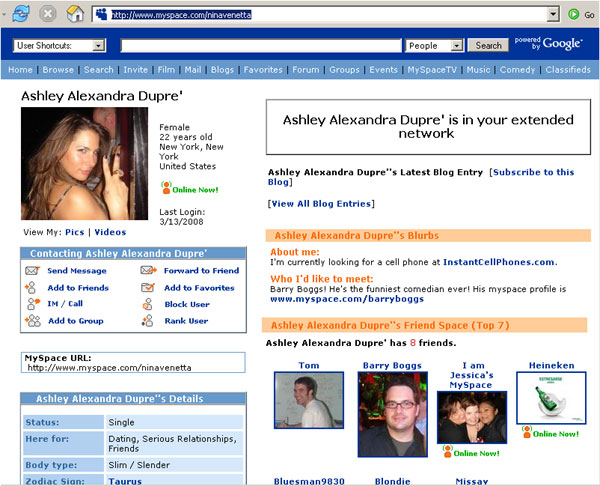Screen dimensions: 600x486
Task: Open the Comedy navigation item
Action: click(x=517, y=70)
